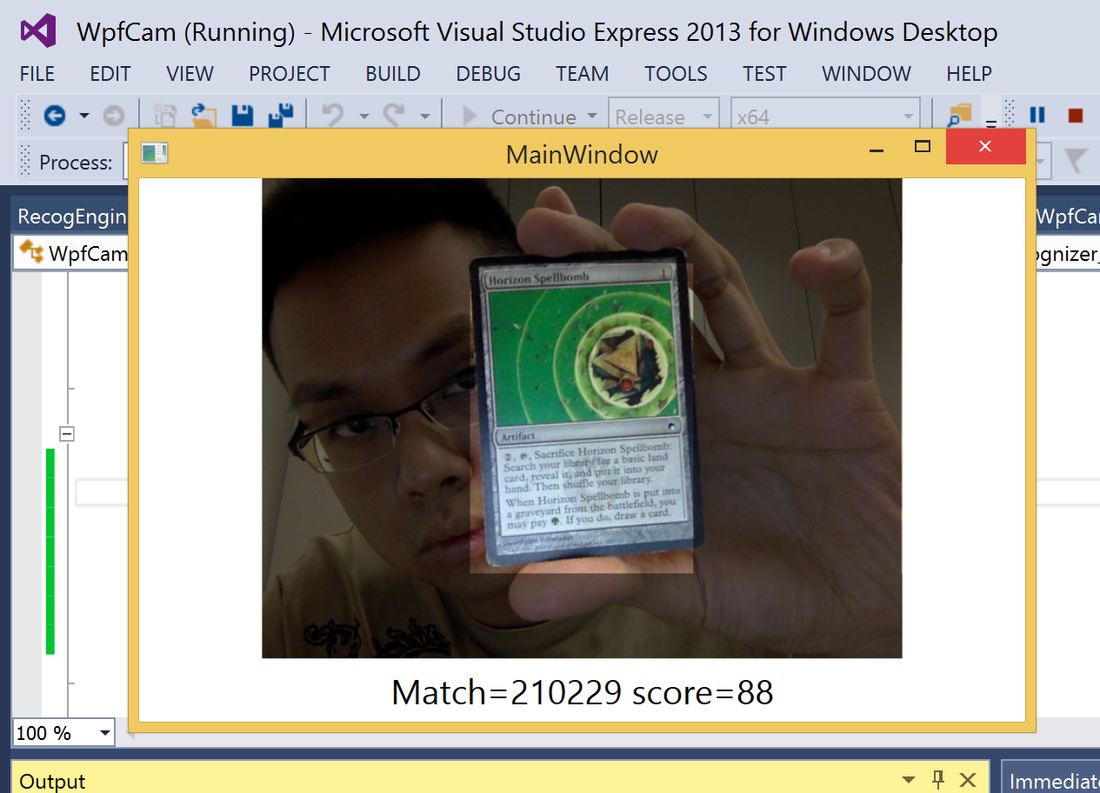Click the Navigate Forward arrow icon
Image resolution: width=1100 pixels, height=793 pixels.
point(114,113)
